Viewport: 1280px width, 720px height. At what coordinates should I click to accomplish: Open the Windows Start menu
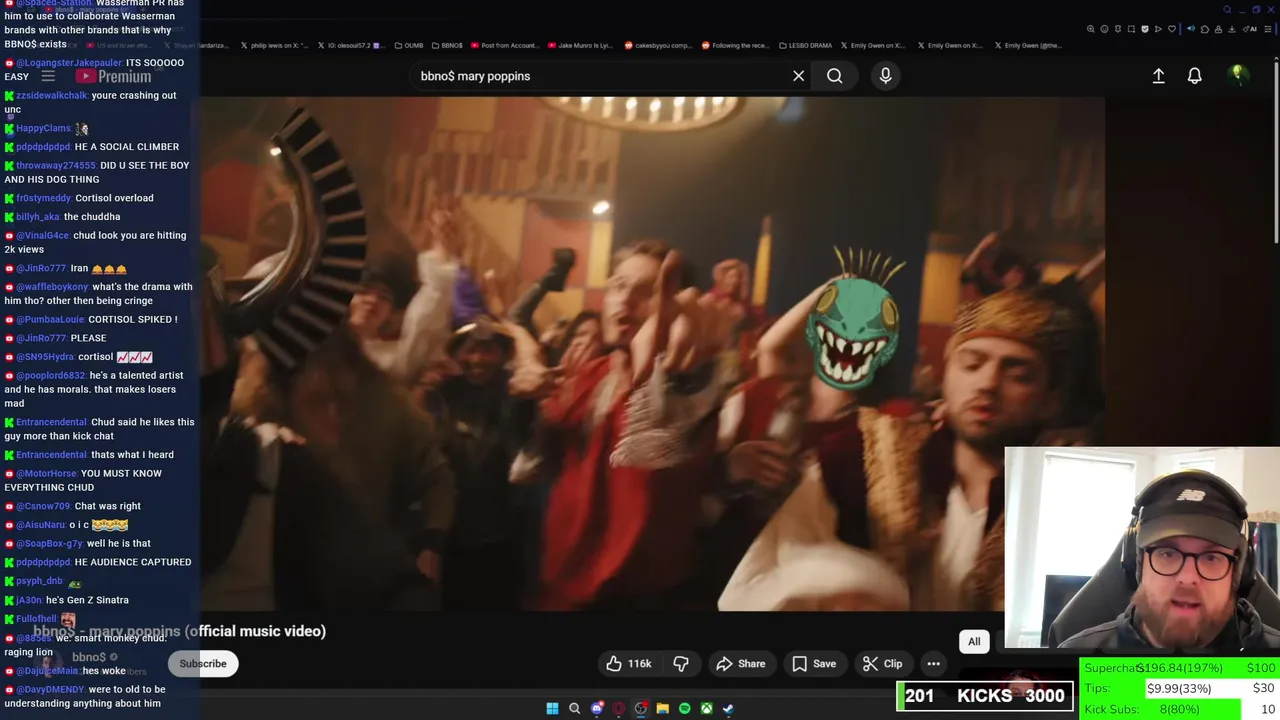click(x=552, y=708)
